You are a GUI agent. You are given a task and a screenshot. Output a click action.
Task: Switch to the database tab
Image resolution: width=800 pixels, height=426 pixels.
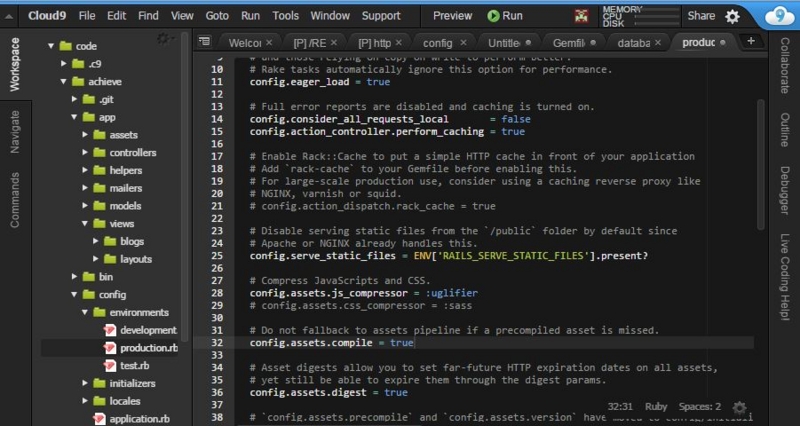[x=634, y=43]
